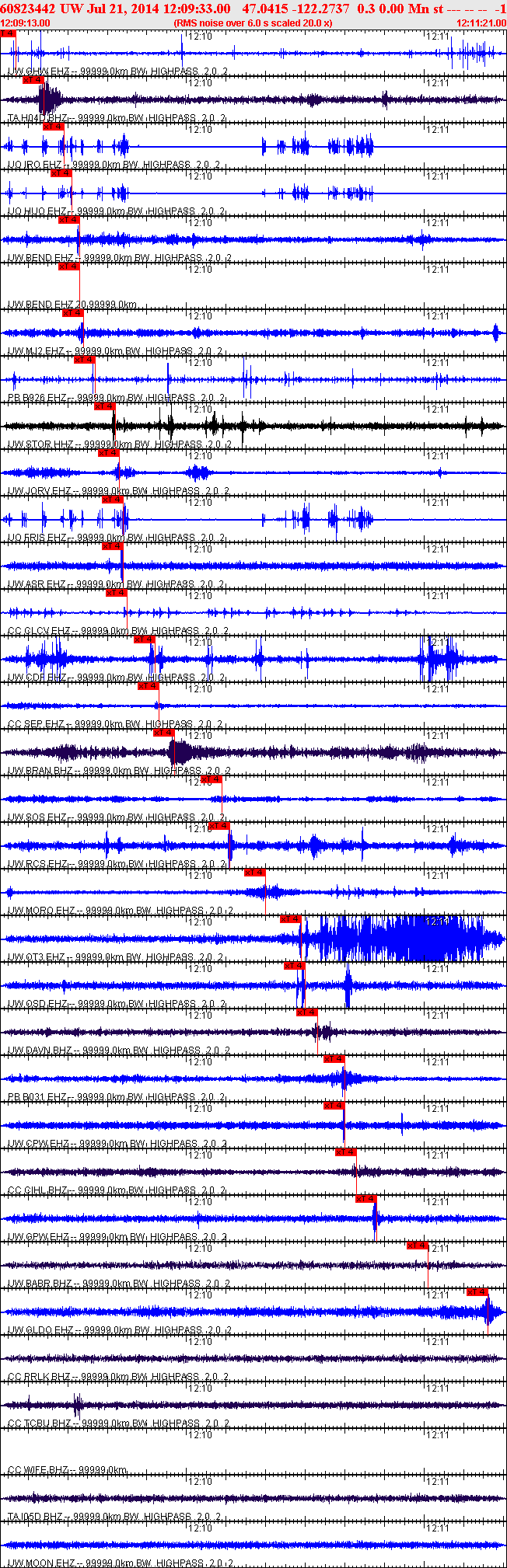Viewport: 507px width, 1568px height.
Task: Select the 'UW MOON EHZ' station label
Action: 121,1563
